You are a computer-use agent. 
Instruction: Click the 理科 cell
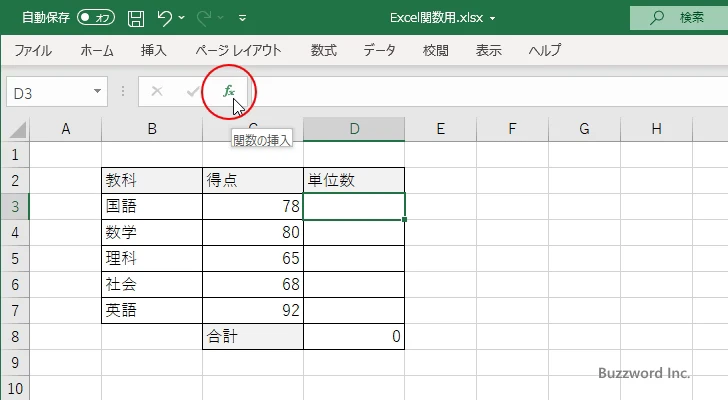coord(152,258)
